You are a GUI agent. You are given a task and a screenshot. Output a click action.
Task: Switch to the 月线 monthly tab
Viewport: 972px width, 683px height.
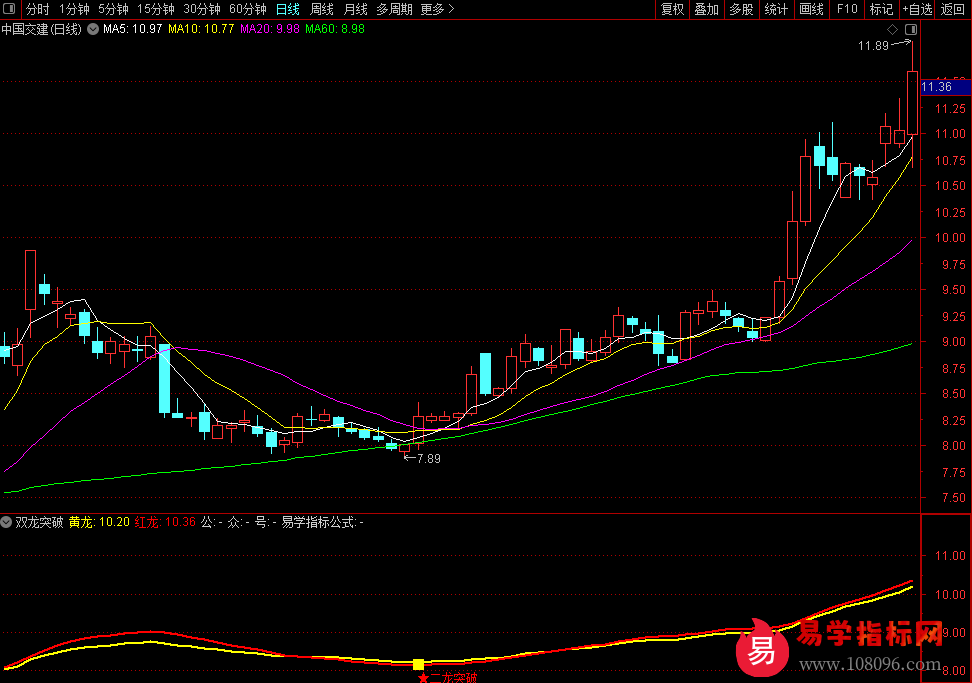(x=355, y=9)
